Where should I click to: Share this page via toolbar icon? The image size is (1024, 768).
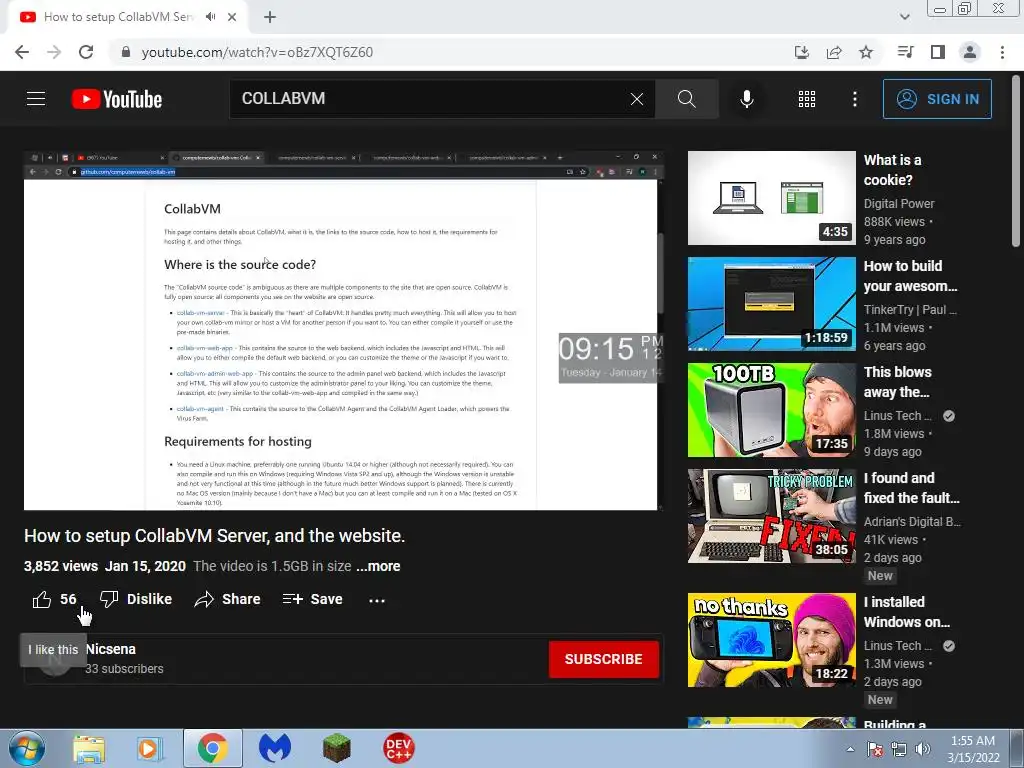[x=834, y=52]
